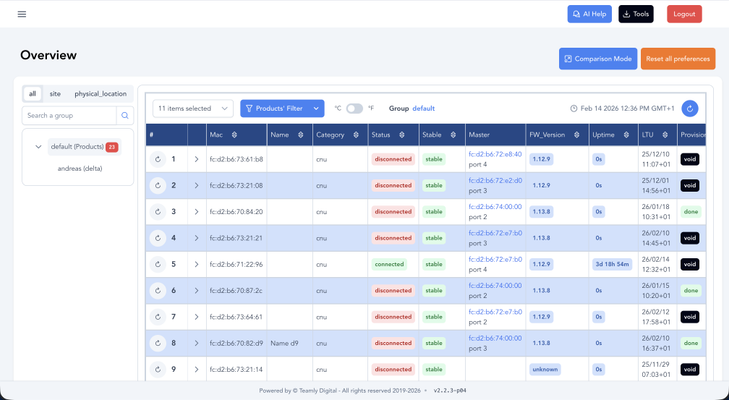Expand Products' Filter dropdown arrow
The width and height of the screenshot is (729, 400).
316,108
